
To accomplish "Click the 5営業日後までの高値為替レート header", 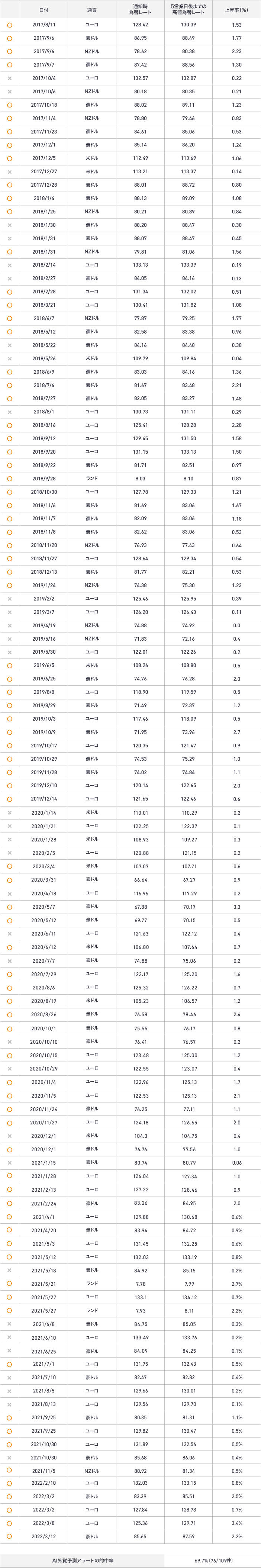I will tap(188, 10).
